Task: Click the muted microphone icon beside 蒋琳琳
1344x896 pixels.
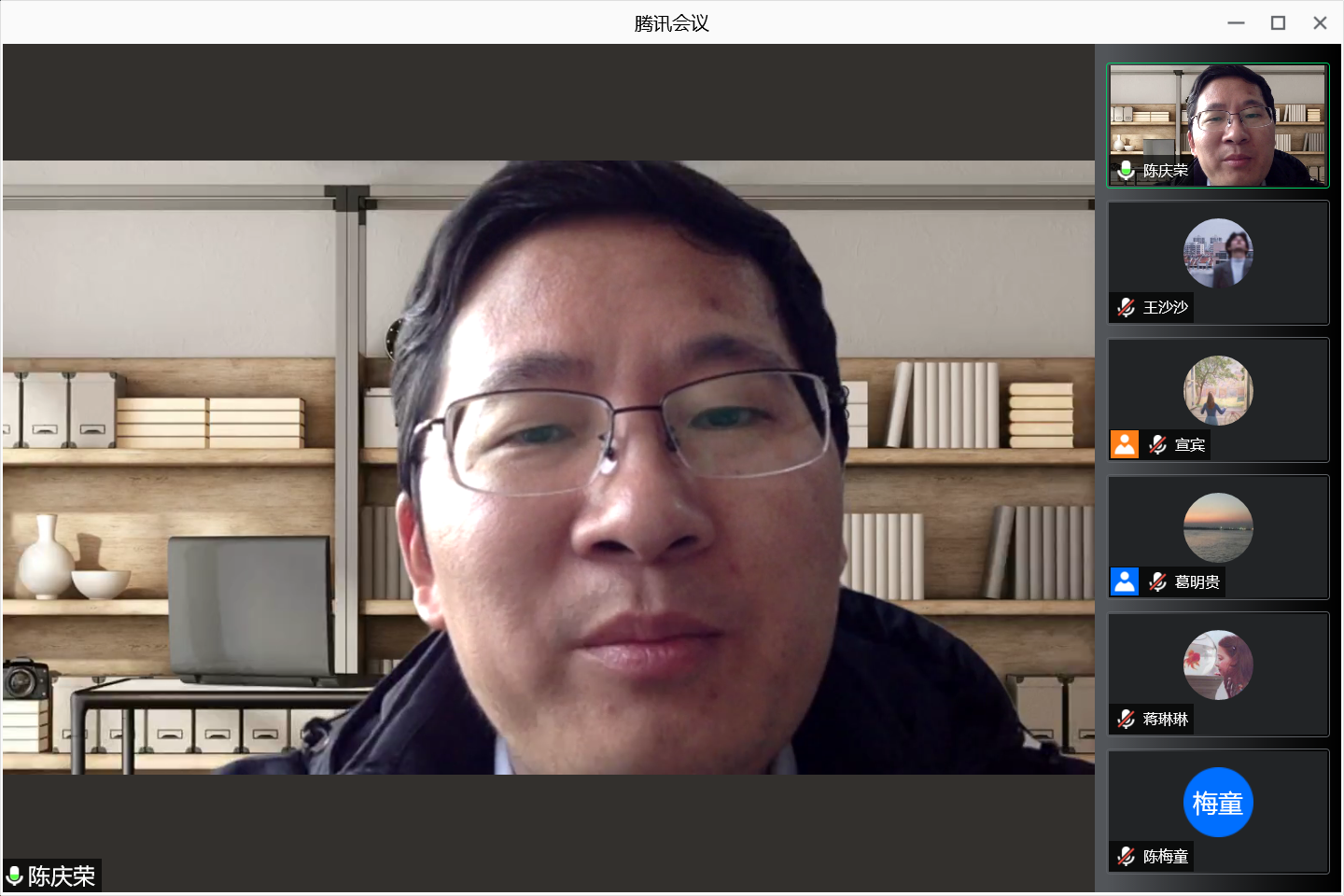Action: pos(1127,719)
